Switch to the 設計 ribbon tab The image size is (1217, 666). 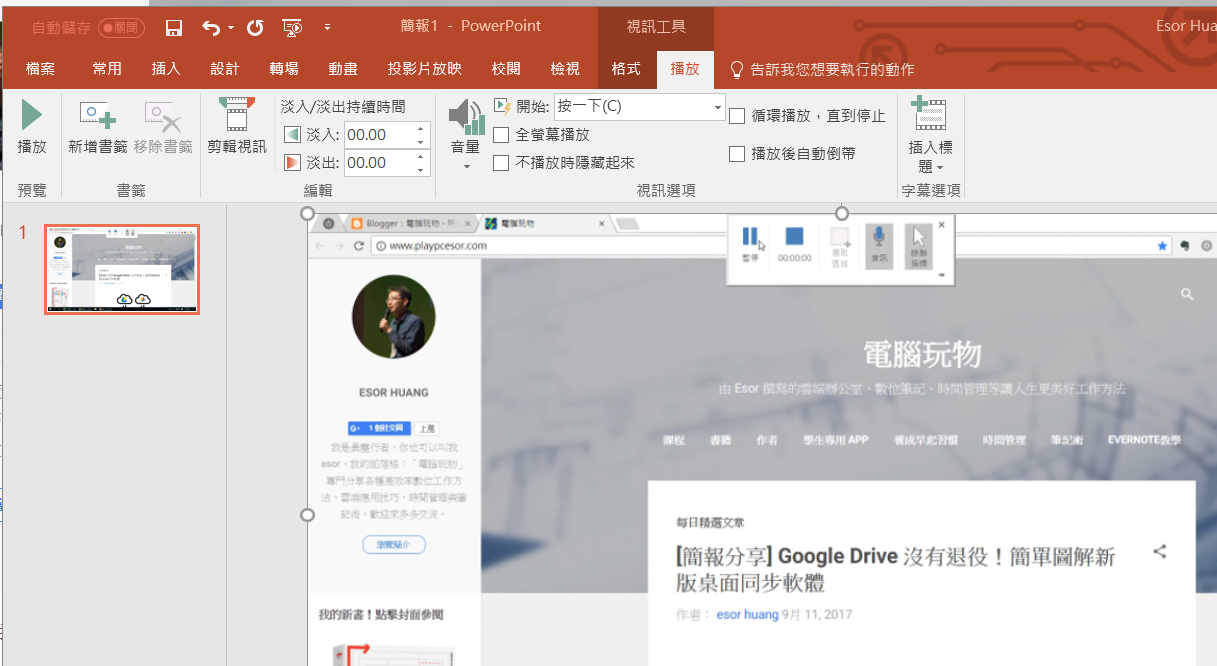(225, 69)
